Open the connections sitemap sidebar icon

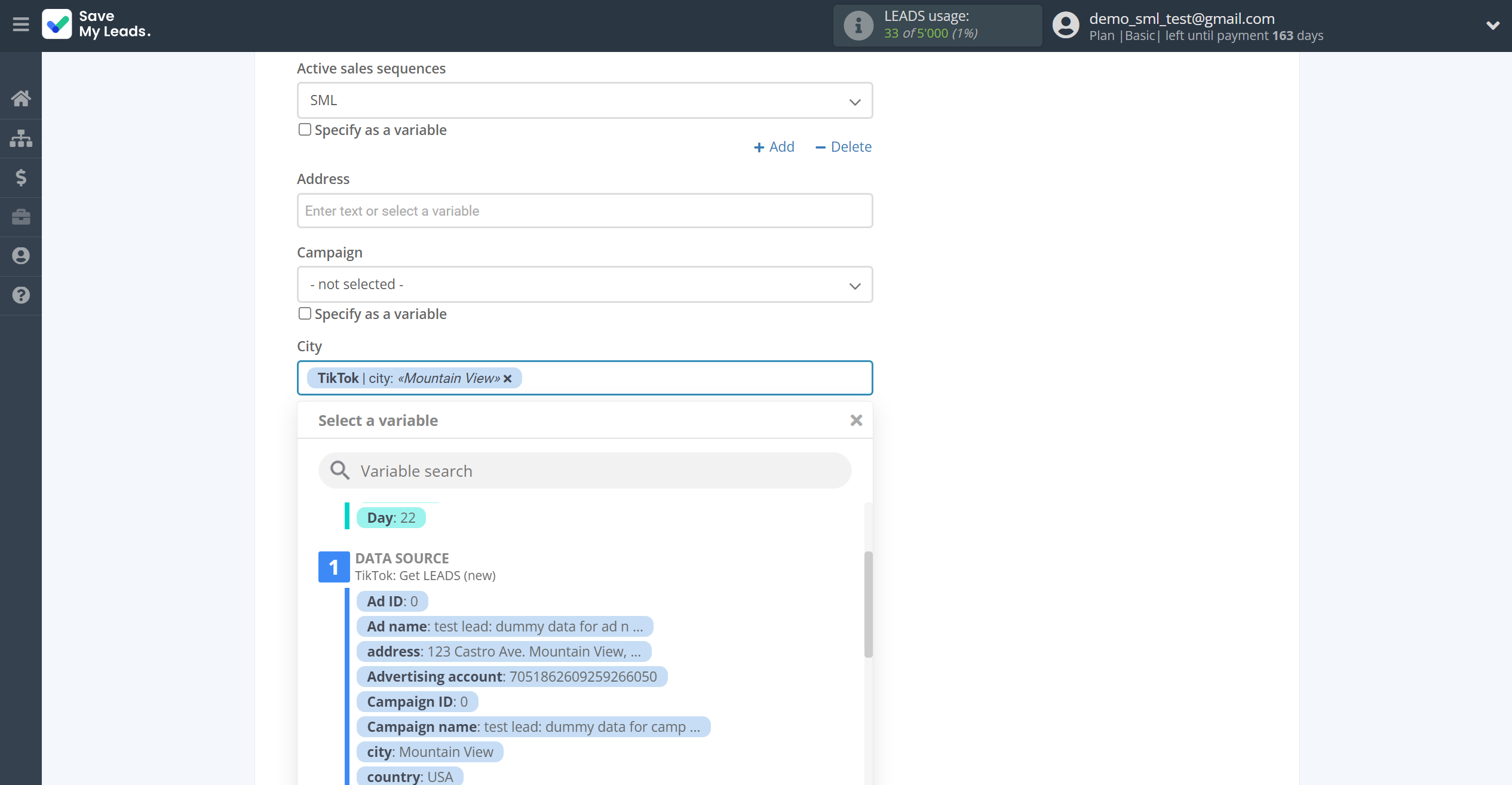point(21,138)
